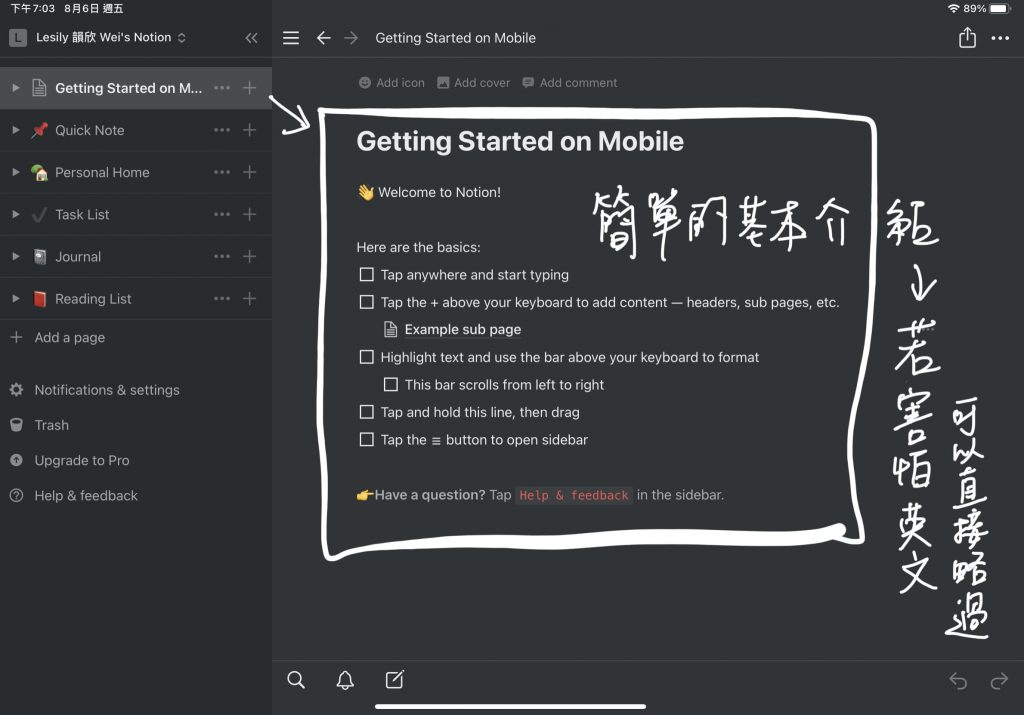Collapse sidebar with double chevron icon
Viewport: 1024px width, 715px height.
tap(251, 38)
